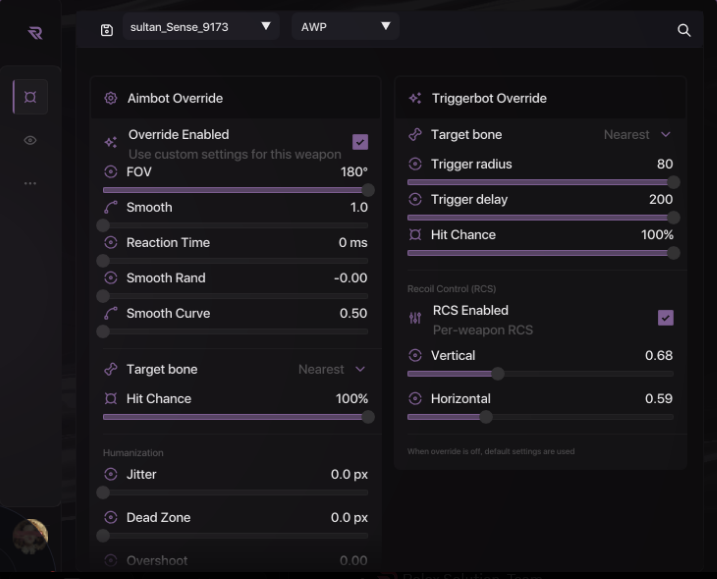Click the Overshoot icon
Viewport: 717px width, 579px height.
111,560
